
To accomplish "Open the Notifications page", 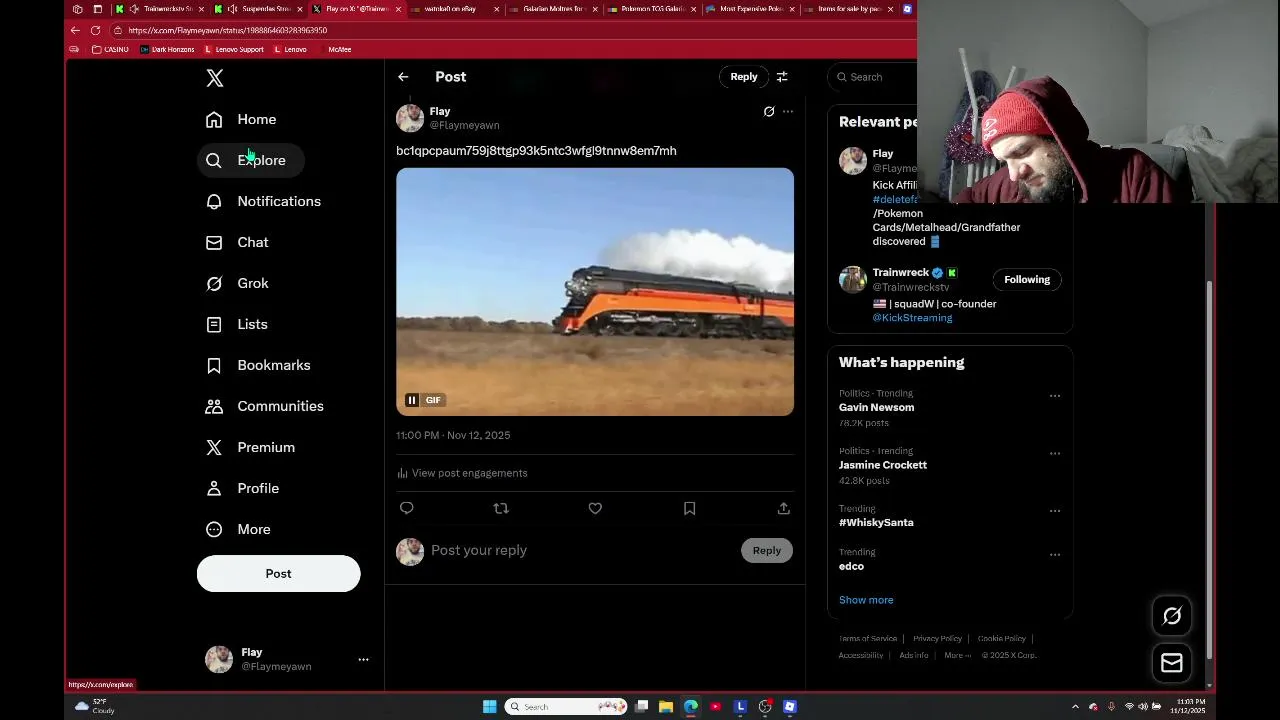I will coord(263,201).
